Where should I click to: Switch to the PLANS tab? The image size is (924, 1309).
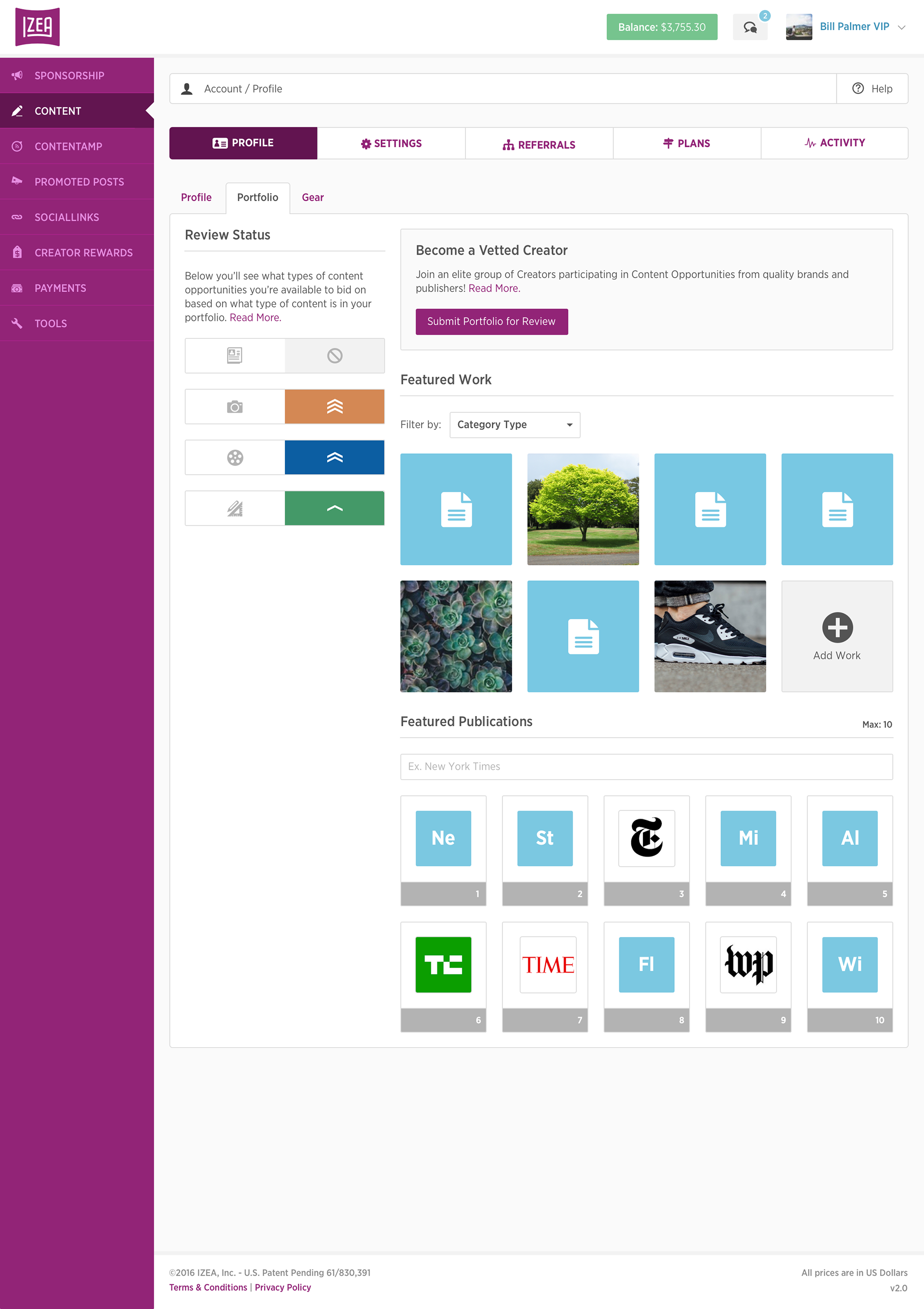pyautogui.click(x=687, y=143)
